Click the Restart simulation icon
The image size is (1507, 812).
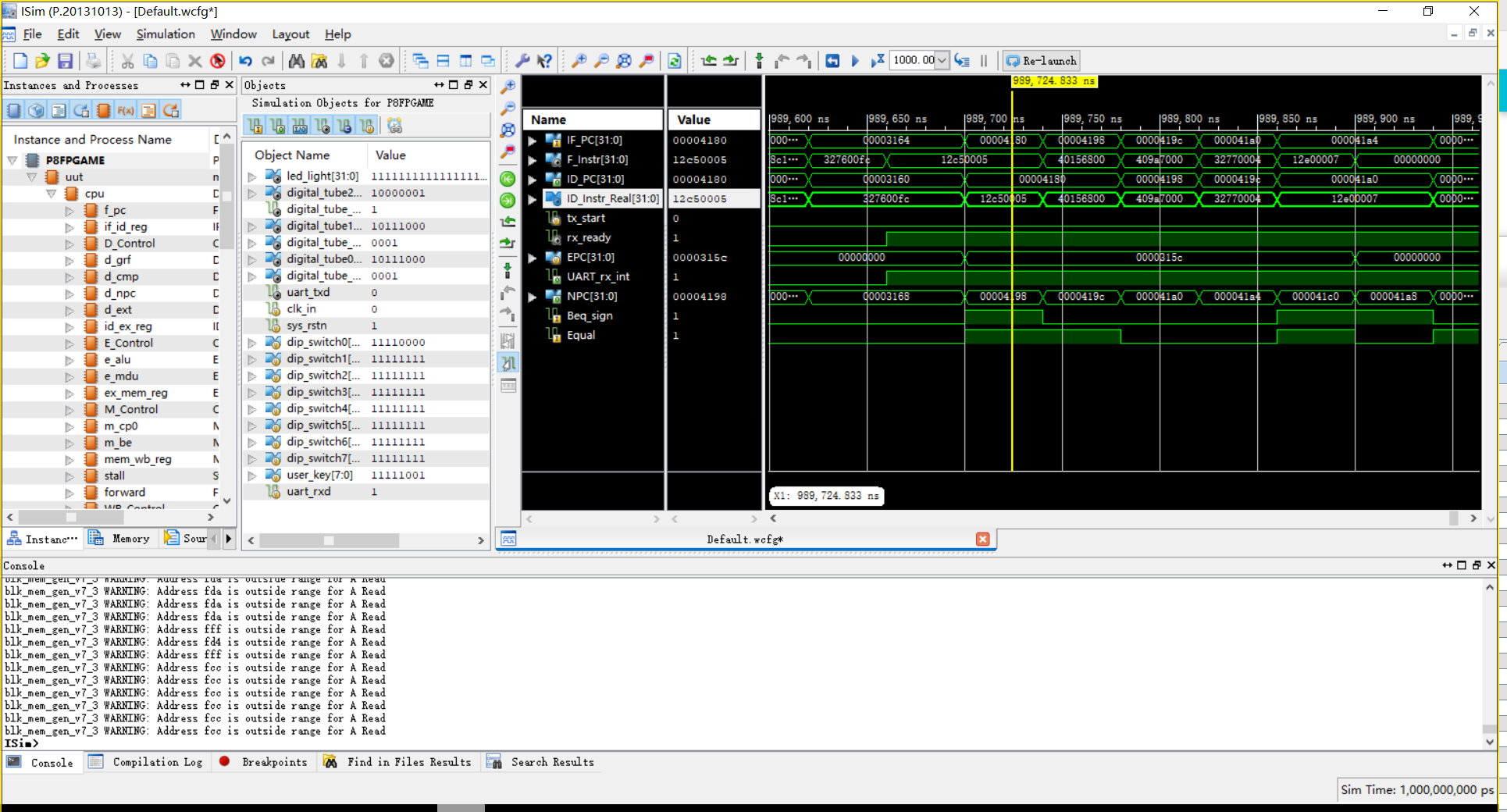coord(832,61)
